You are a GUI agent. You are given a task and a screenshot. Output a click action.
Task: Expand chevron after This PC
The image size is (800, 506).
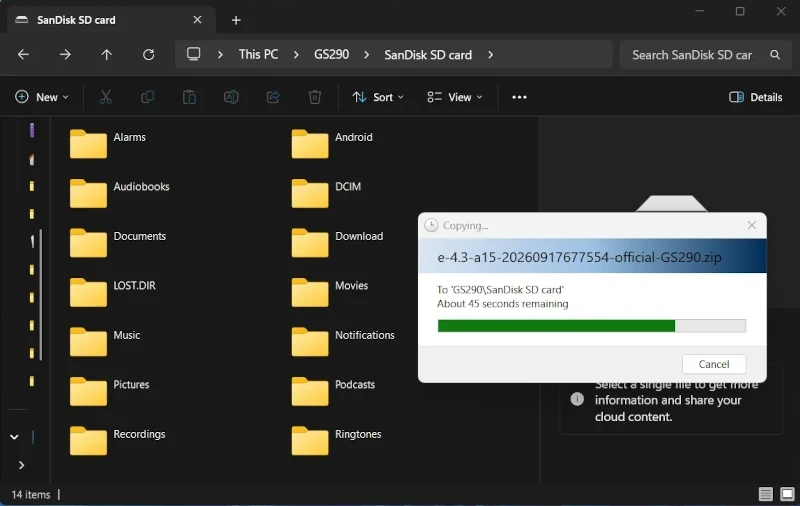(296, 55)
